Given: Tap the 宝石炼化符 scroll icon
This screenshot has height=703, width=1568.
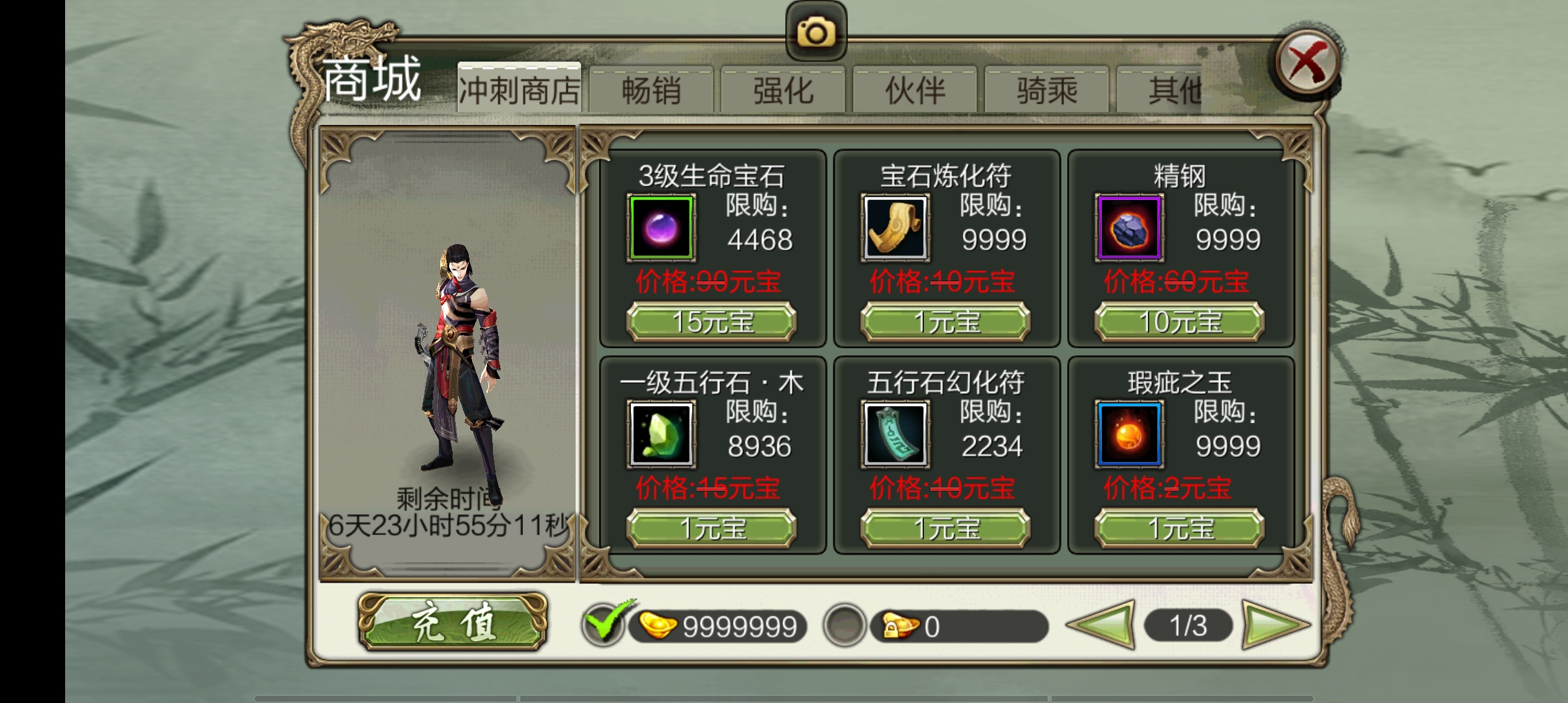Looking at the screenshot, I should [895, 228].
